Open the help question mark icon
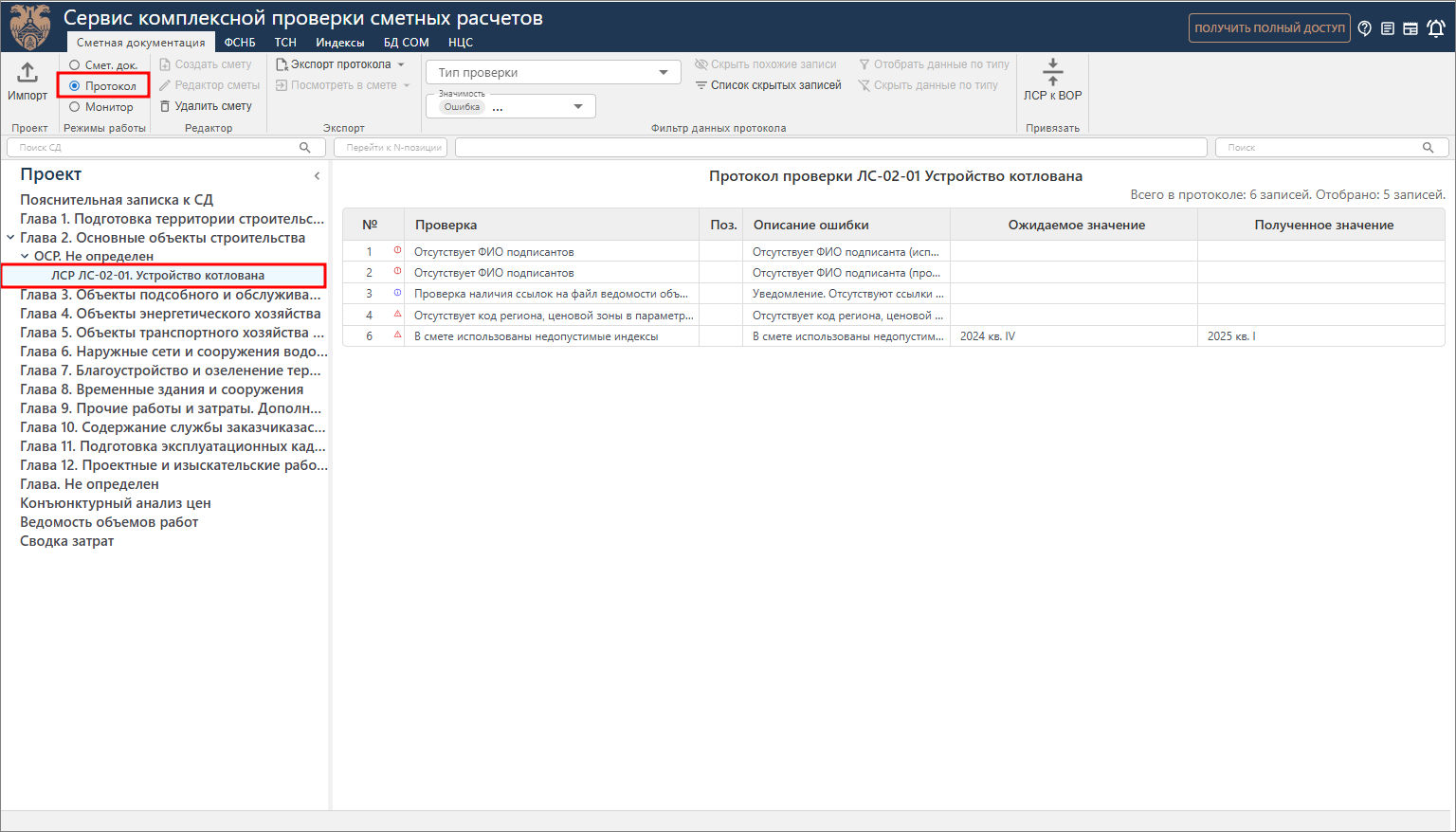1456x832 pixels. (x=1365, y=28)
